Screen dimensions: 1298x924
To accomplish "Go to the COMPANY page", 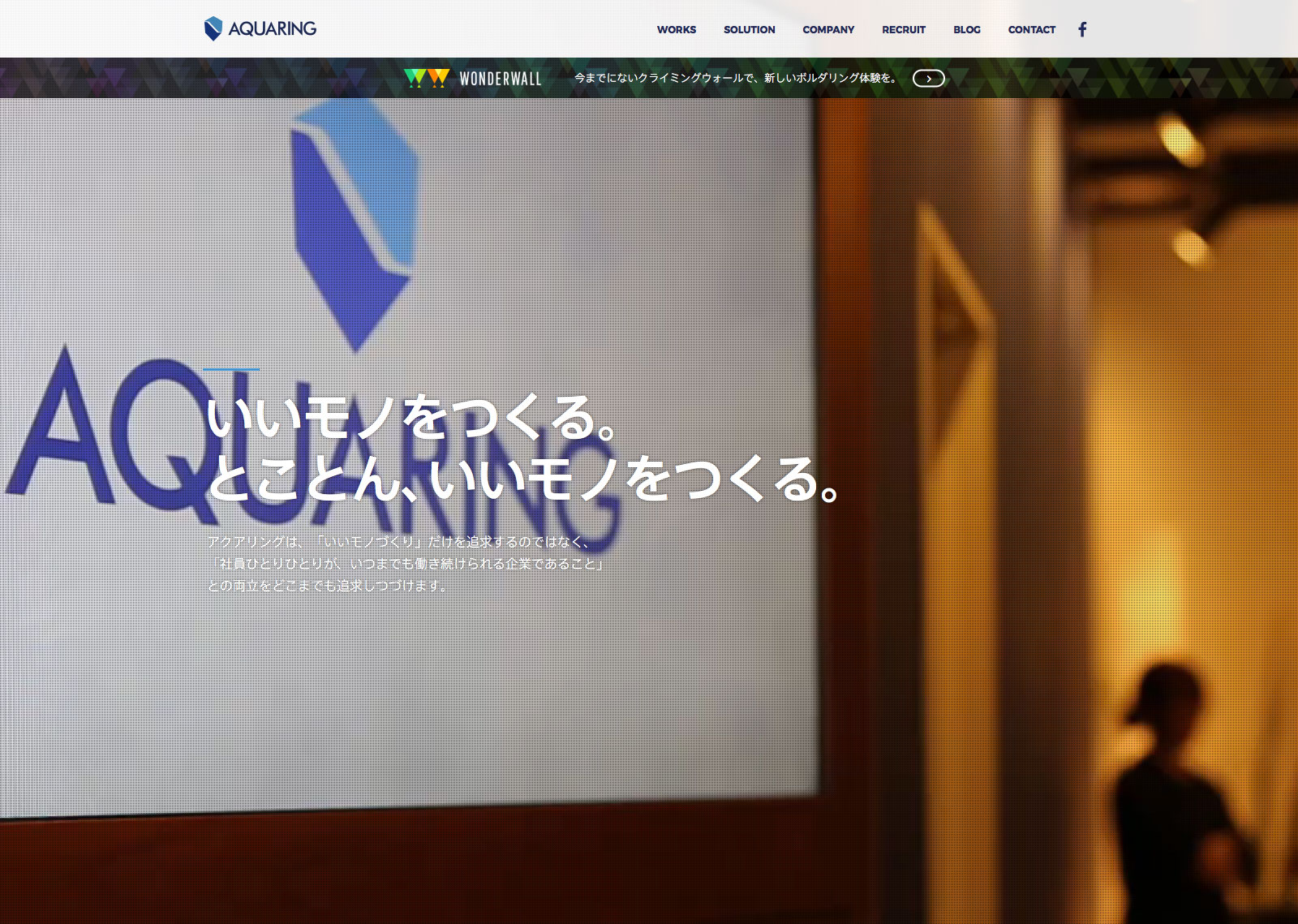I will (x=828, y=30).
